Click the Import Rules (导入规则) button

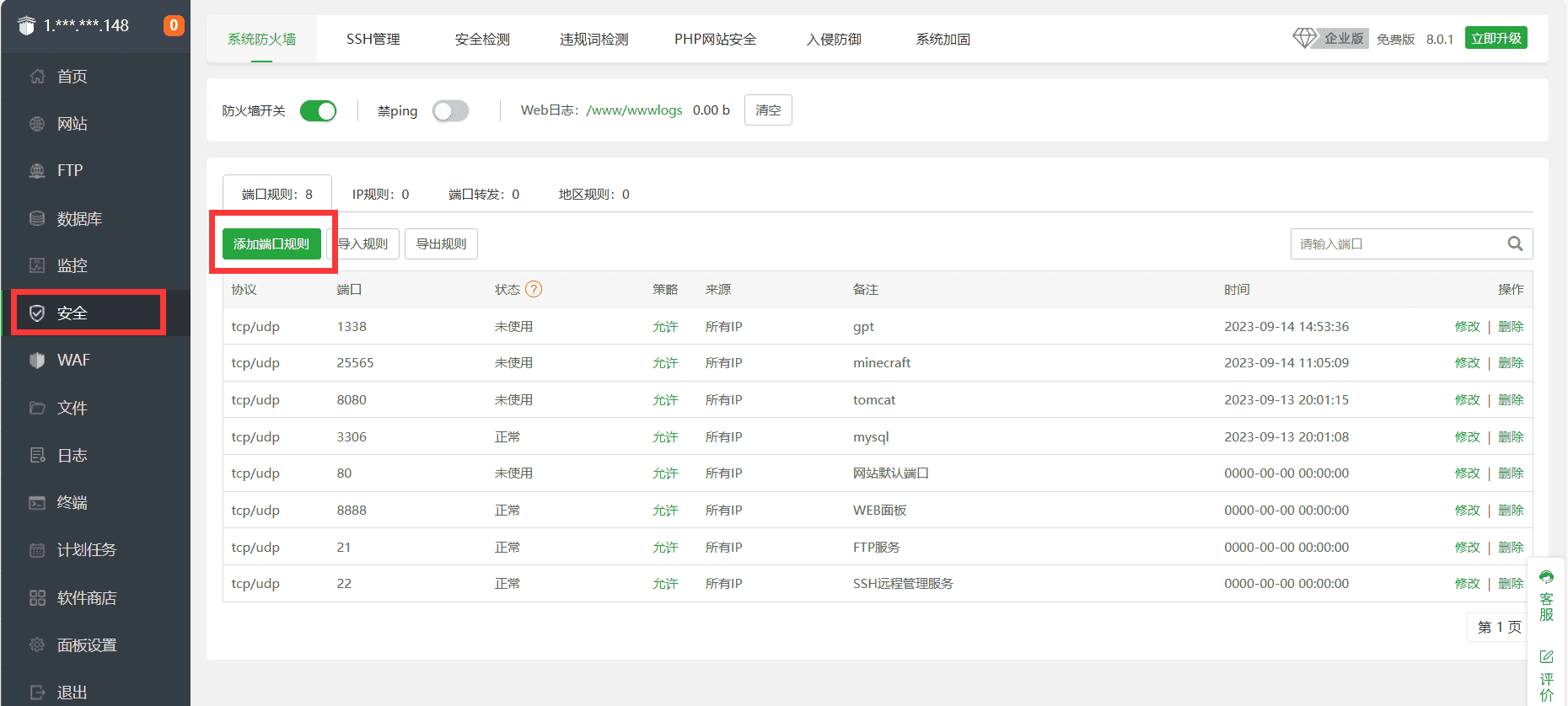click(x=363, y=243)
